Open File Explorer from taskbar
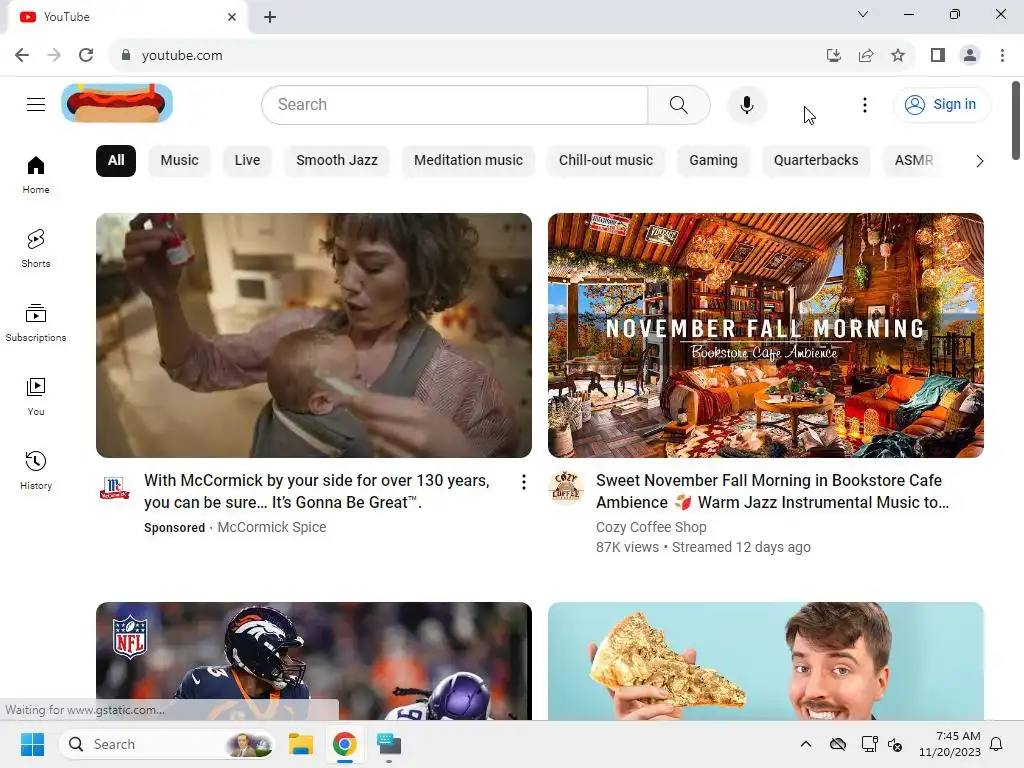The image size is (1024, 768). click(x=301, y=744)
